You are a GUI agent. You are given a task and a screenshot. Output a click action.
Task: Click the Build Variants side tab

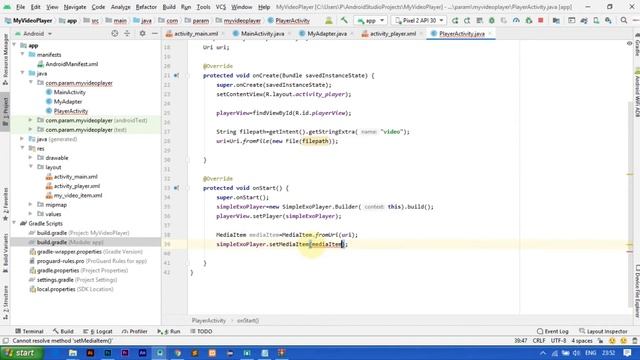[5, 253]
